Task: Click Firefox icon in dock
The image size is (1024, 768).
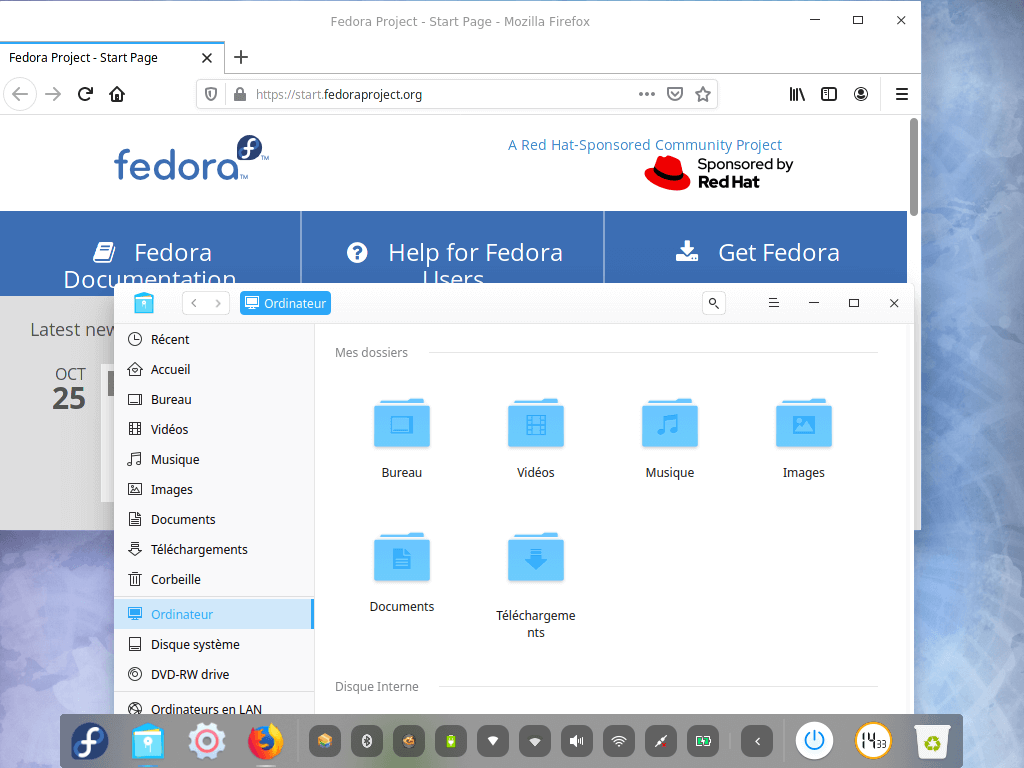Action: [265, 741]
